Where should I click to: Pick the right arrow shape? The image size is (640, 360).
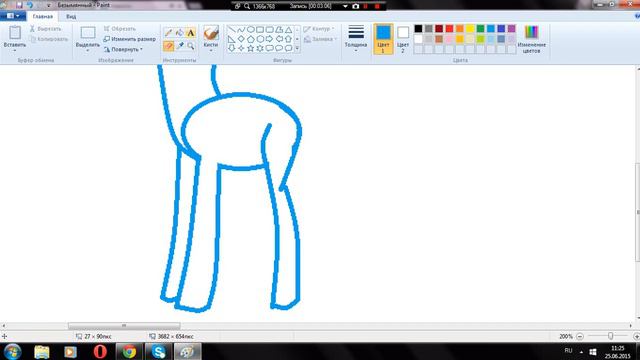coord(269,39)
